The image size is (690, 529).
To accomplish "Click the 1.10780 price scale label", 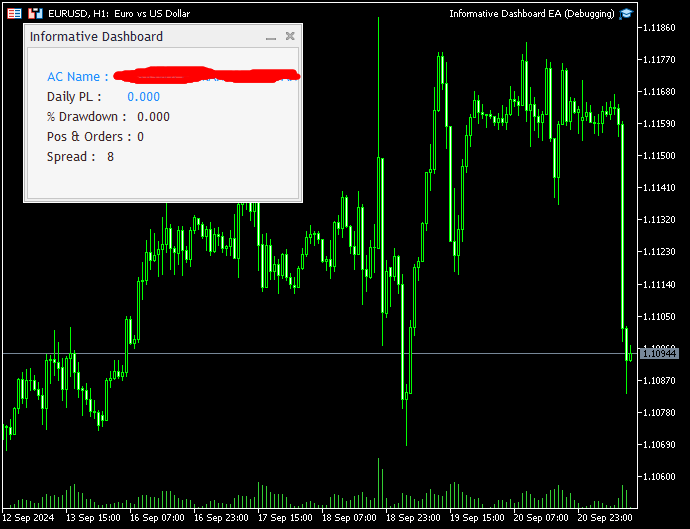I will point(659,413).
